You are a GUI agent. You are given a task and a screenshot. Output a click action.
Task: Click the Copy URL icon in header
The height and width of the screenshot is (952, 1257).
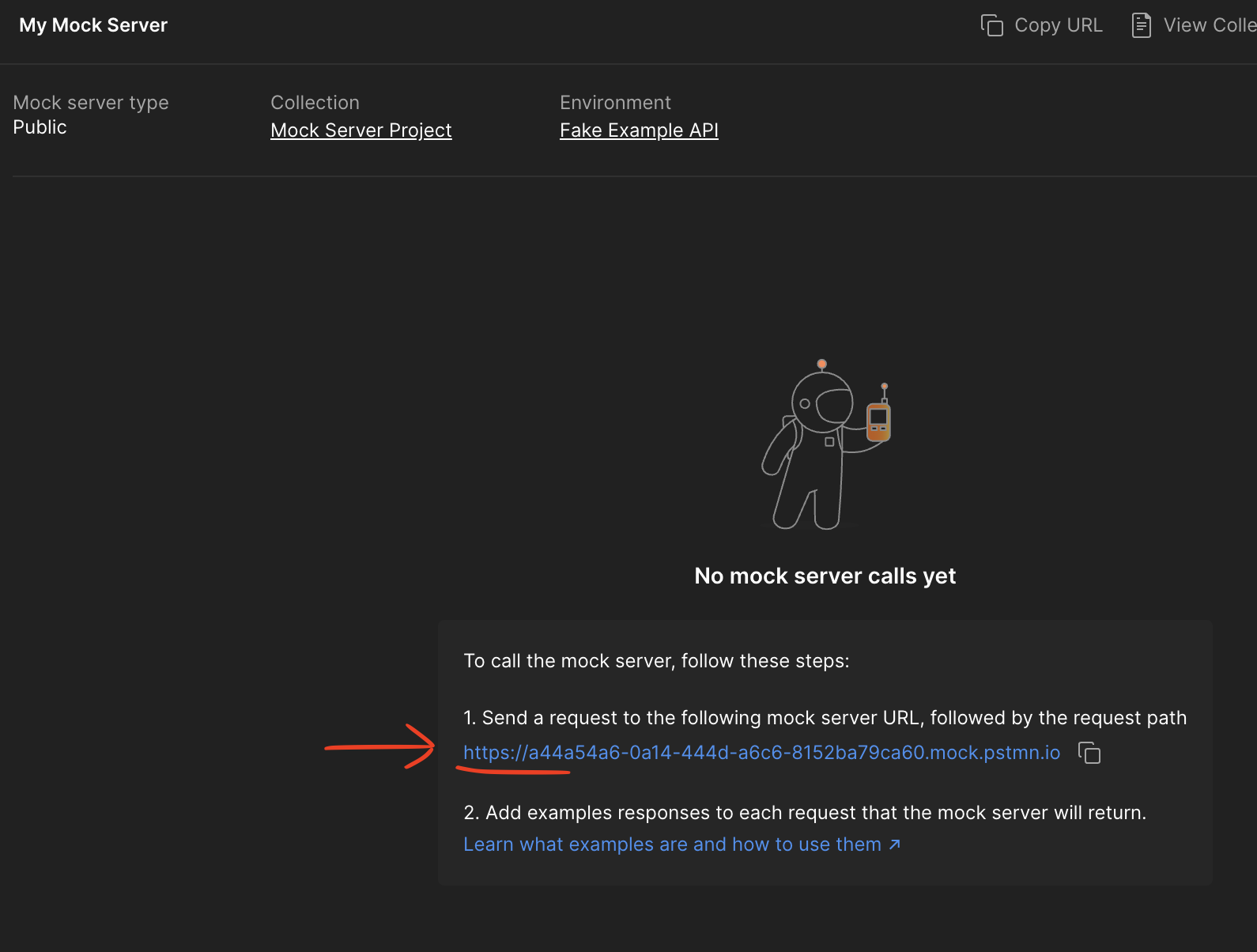991,25
